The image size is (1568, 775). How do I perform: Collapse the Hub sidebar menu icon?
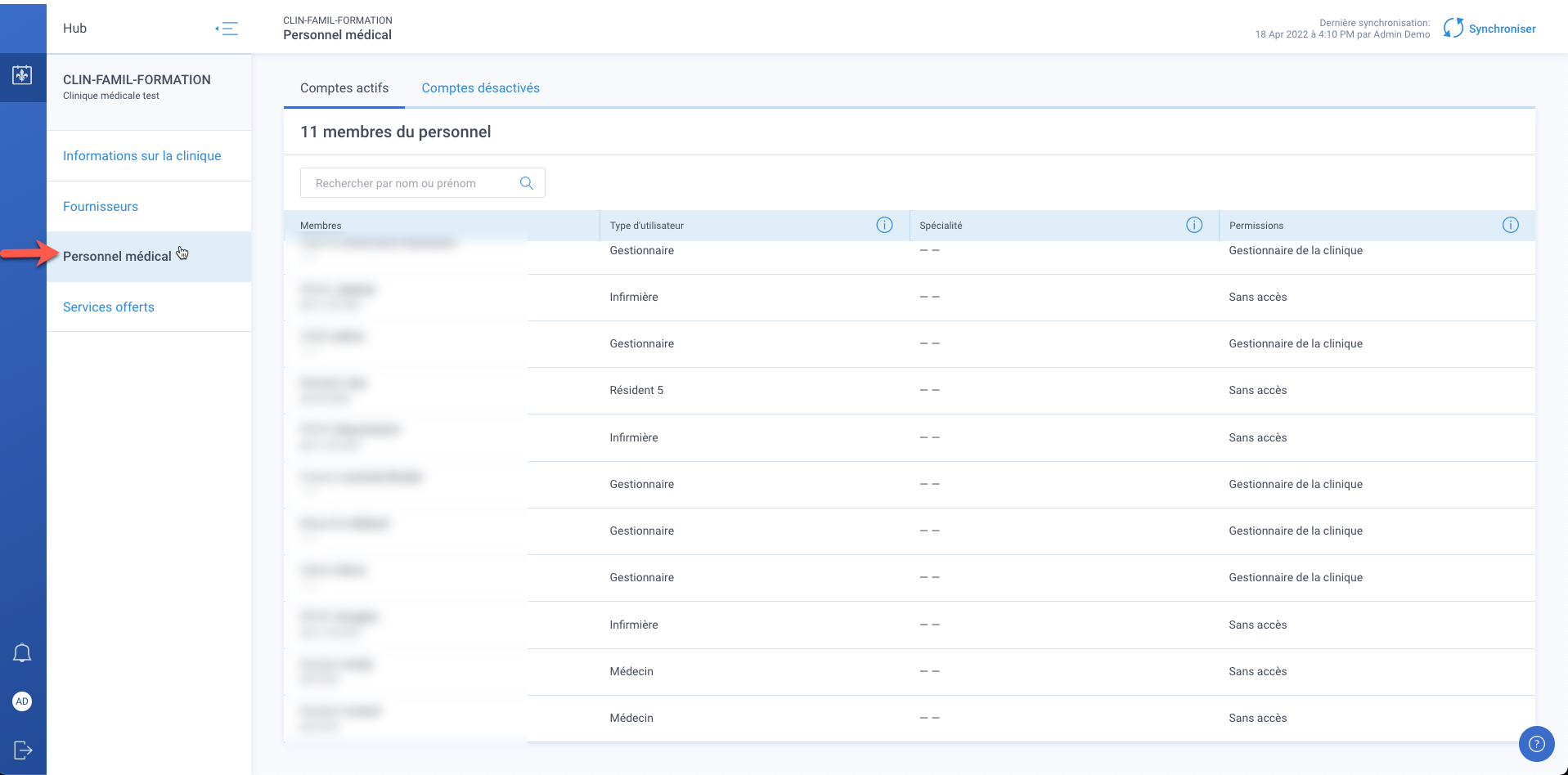tap(227, 29)
